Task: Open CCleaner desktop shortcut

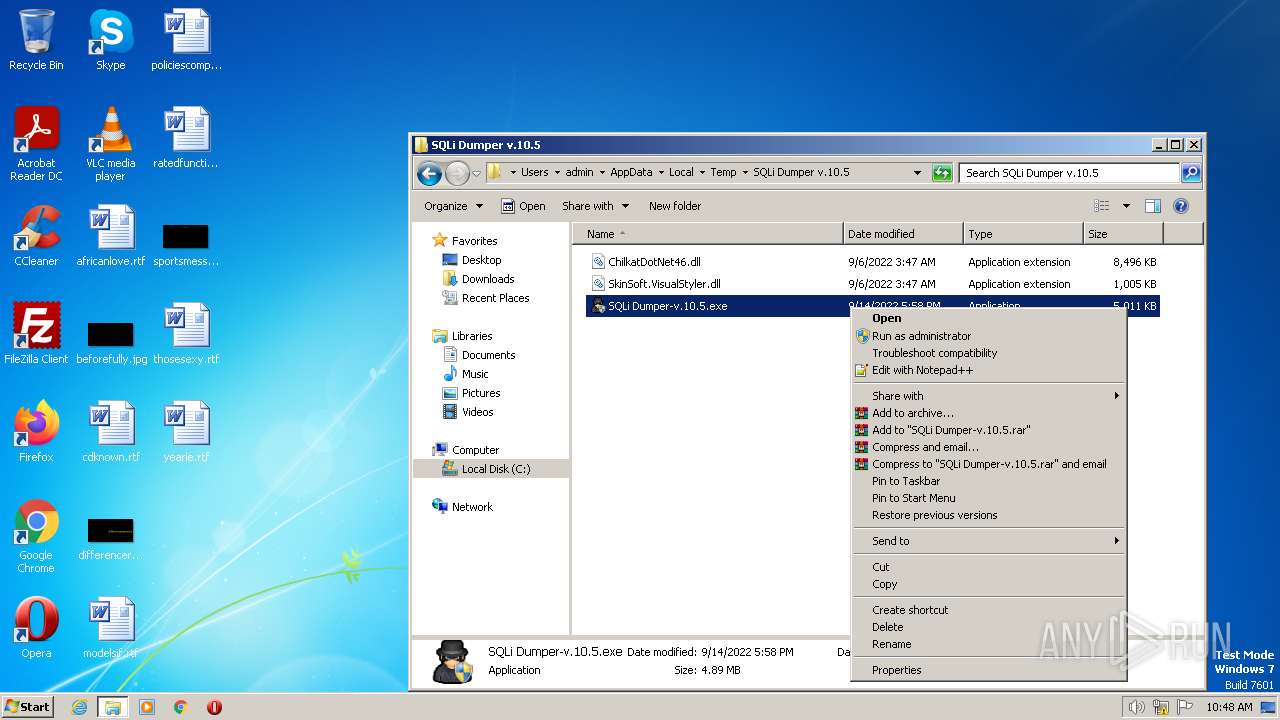Action: click(x=36, y=236)
